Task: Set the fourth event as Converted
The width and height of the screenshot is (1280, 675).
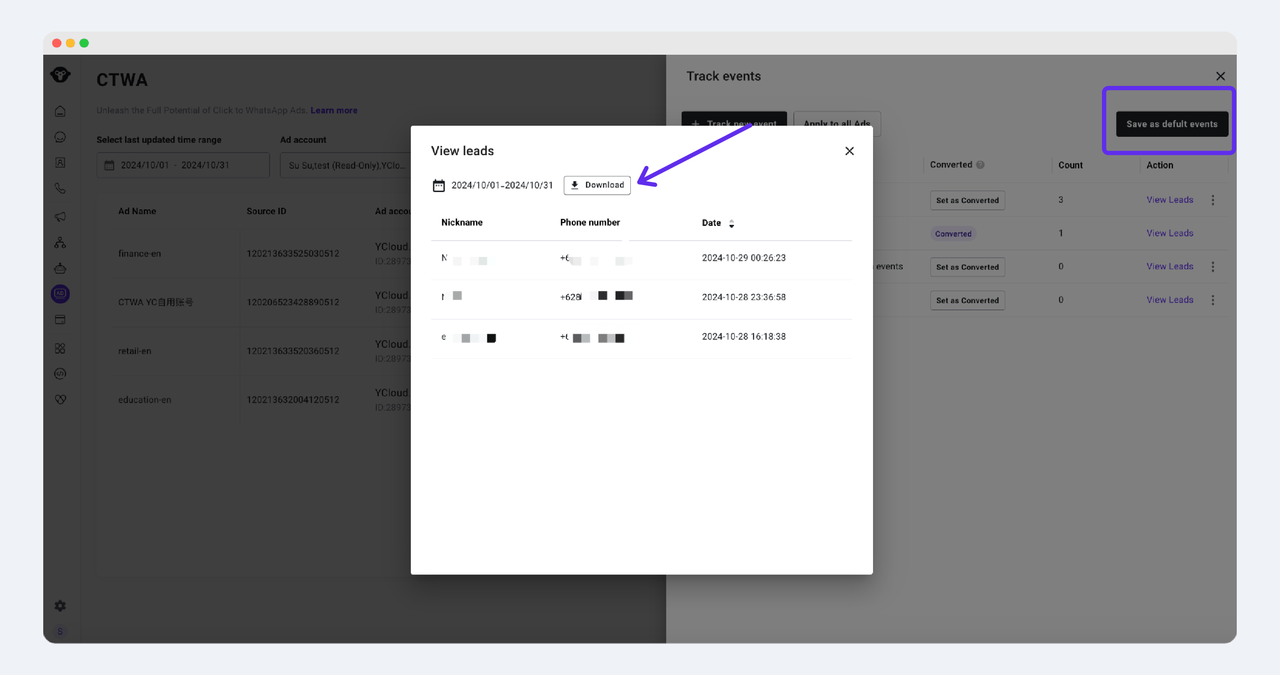Action: (967, 300)
